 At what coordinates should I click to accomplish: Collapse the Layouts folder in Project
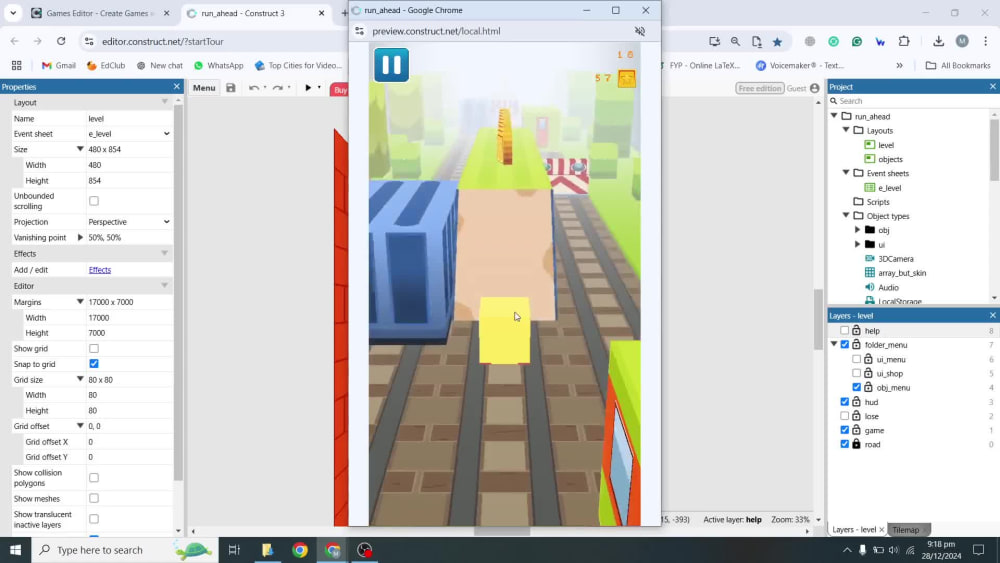pos(846,130)
